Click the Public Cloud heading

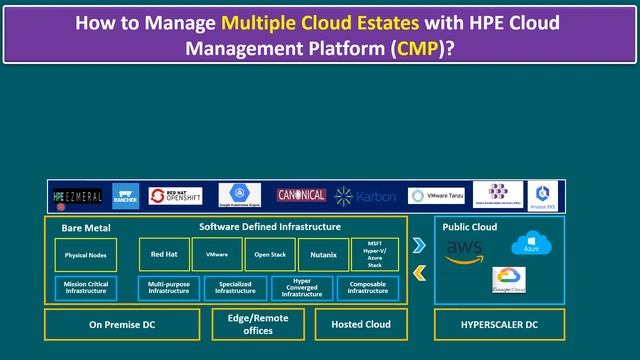[x=470, y=227]
